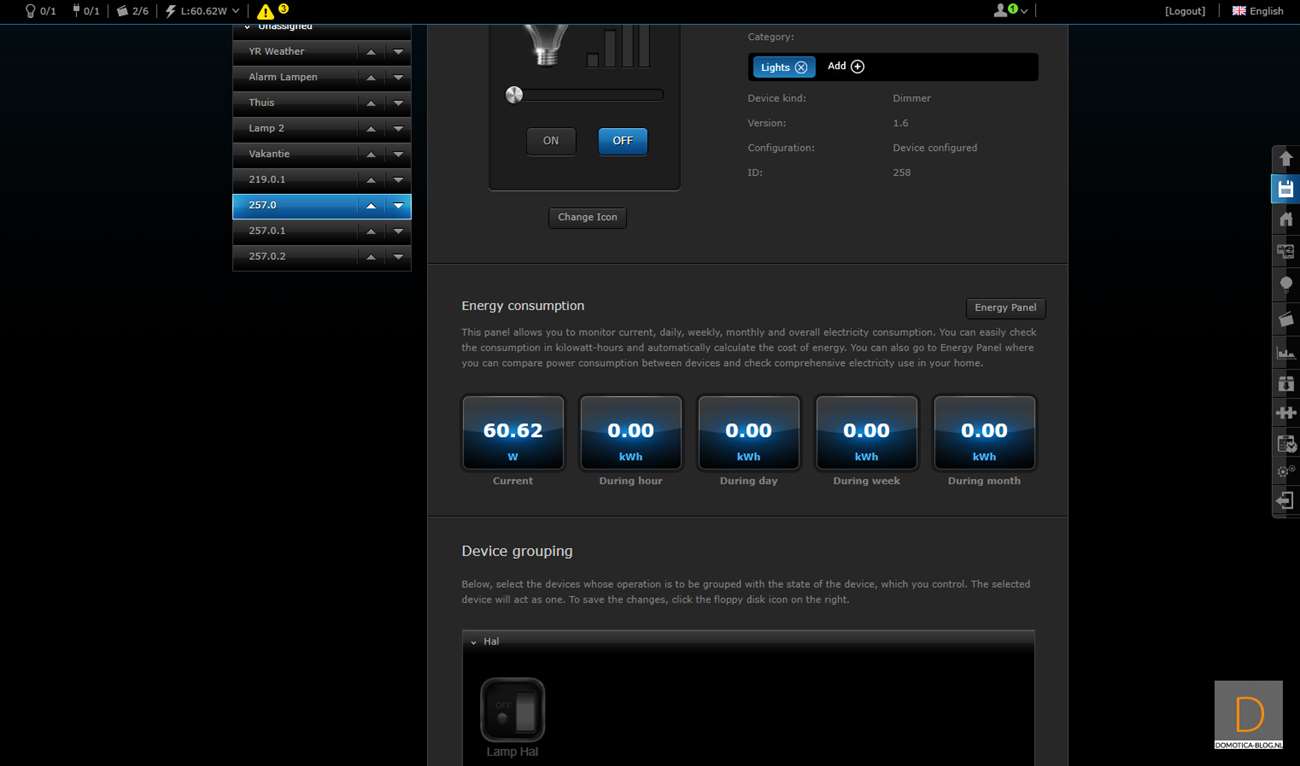This screenshot has height=766, width=1300.
Task: Move Thuis down in the list
Action: [x=398, y=103]
